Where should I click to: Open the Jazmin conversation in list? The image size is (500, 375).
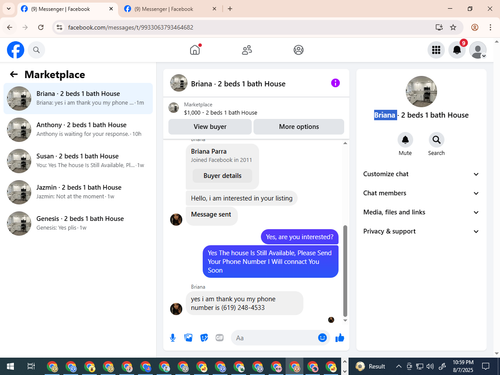[78, 192]
